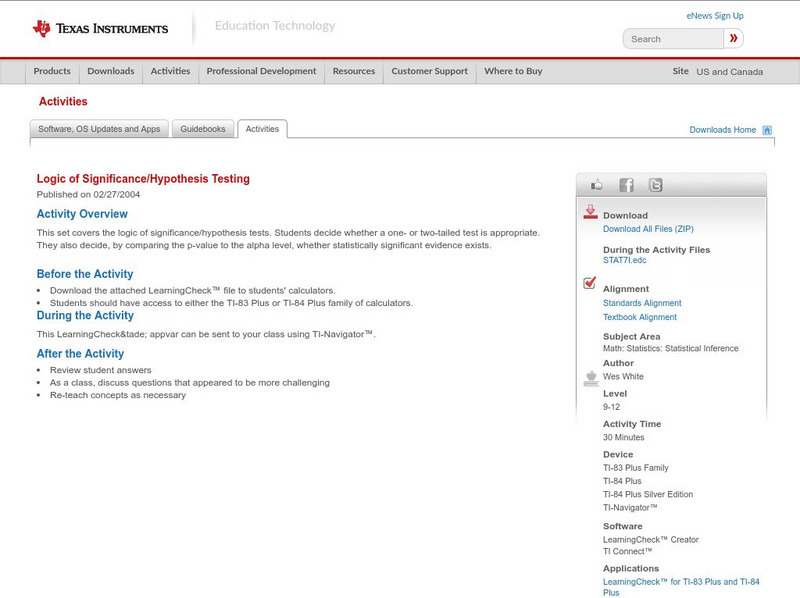This screenshot has width=800, height=598.
Task: Switch to the Guidebooks tab
Action: pyautogui.click(x=203, y=129)
